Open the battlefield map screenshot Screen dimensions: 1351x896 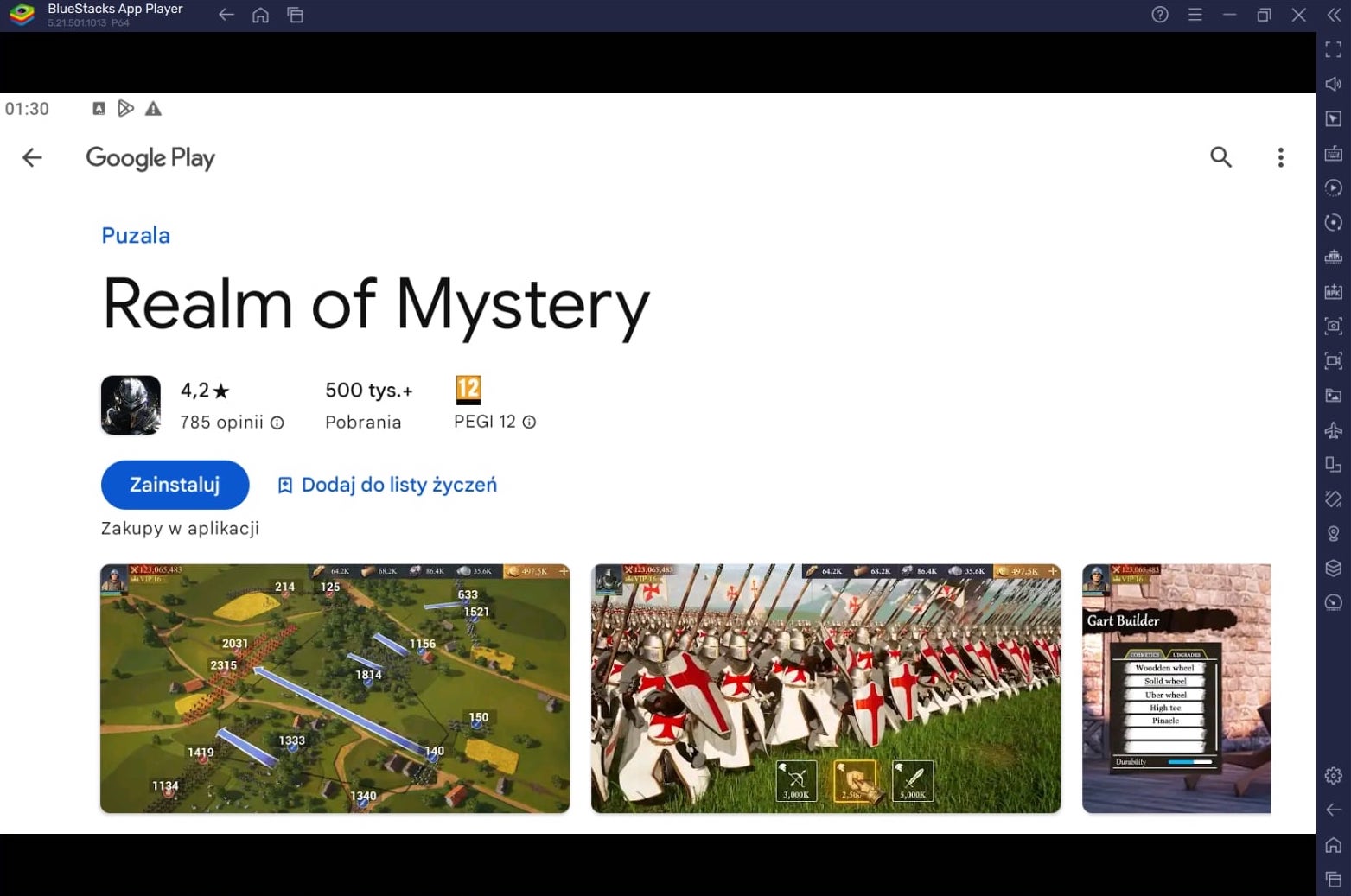click(x=335, y=688)
